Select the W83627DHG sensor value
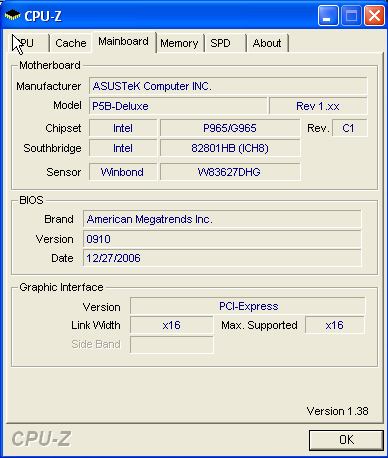 [x=230, y=172]
